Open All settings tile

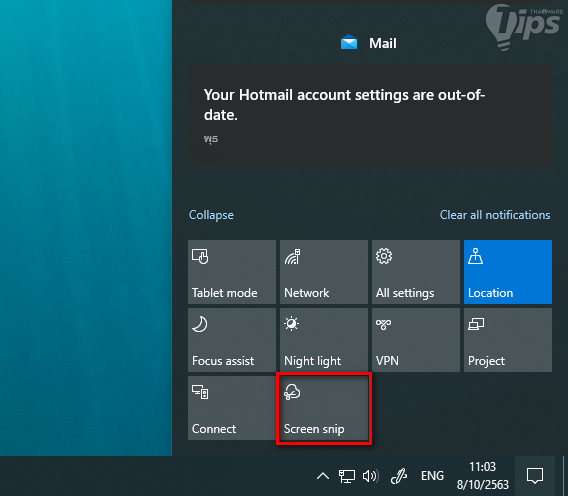coord(416,272)
